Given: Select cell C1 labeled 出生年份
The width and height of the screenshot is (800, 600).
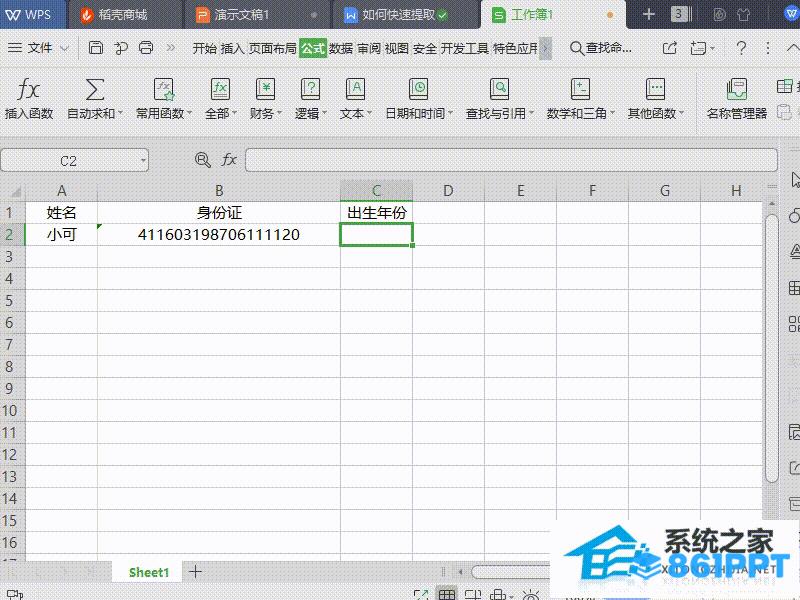Looking at the screenshot, I should [x=377, y=212].
